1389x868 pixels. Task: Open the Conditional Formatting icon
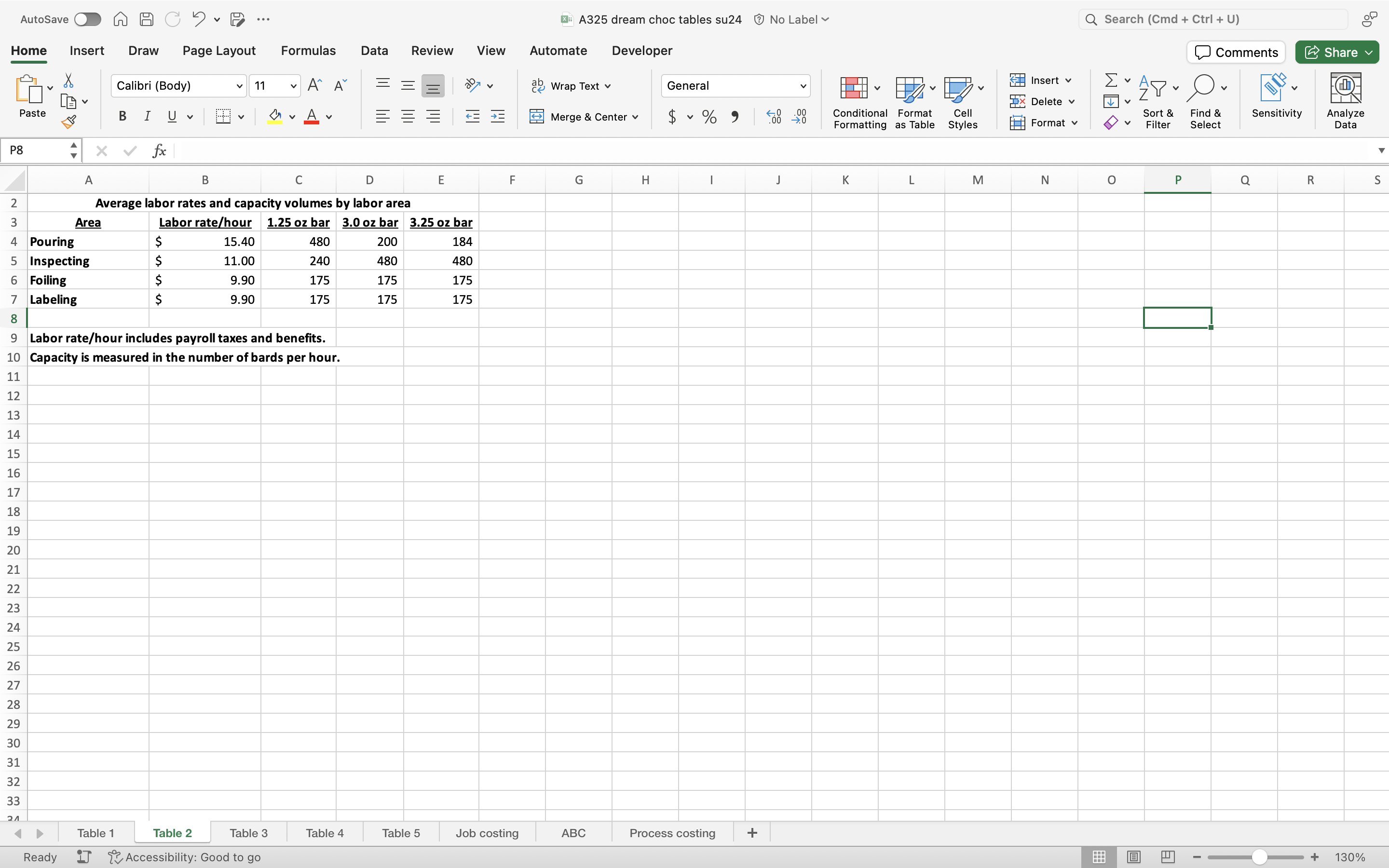854,88
